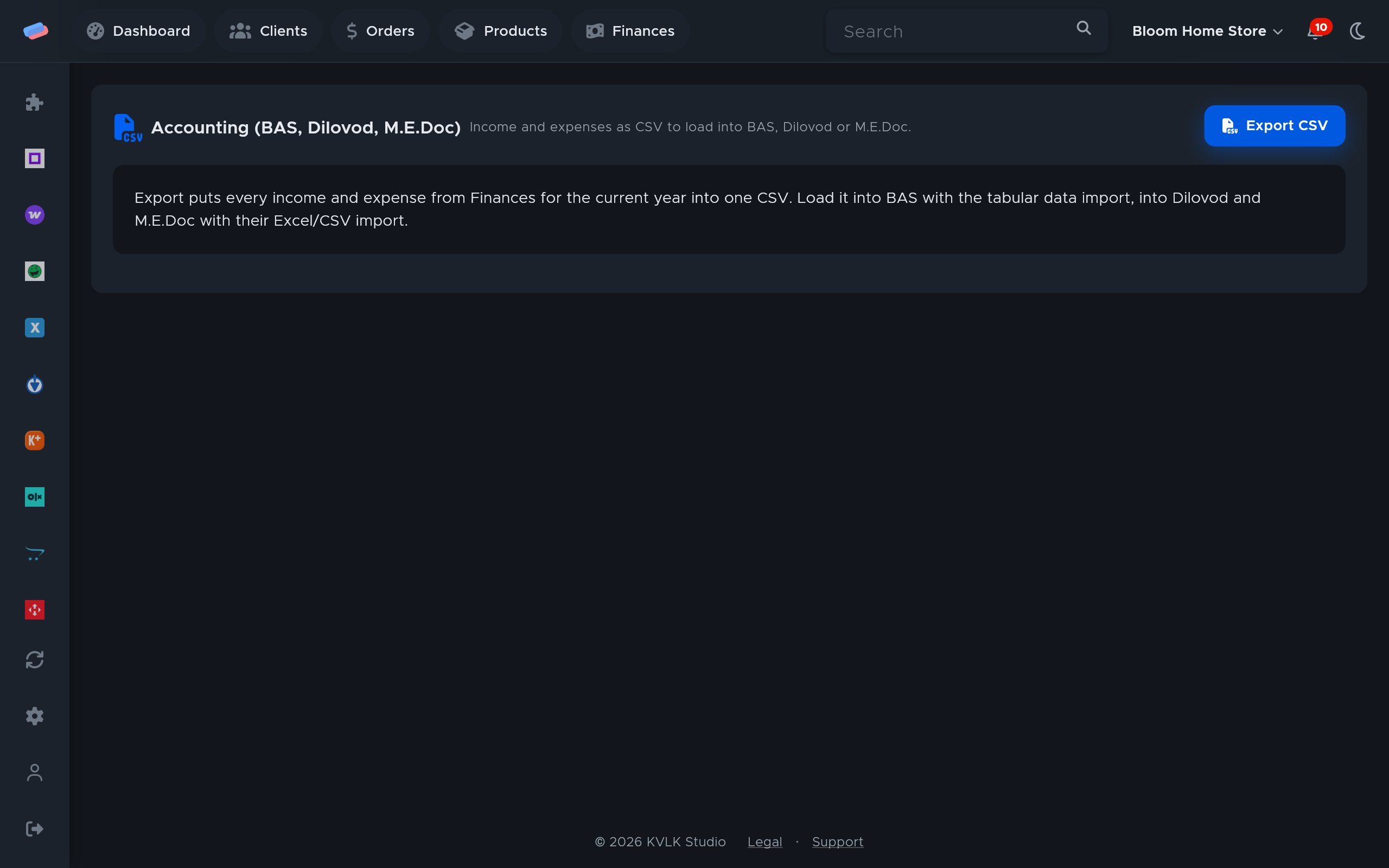Open the OLX integration icon
This screenshot has width=1389, height=868.
pos(34,496)
